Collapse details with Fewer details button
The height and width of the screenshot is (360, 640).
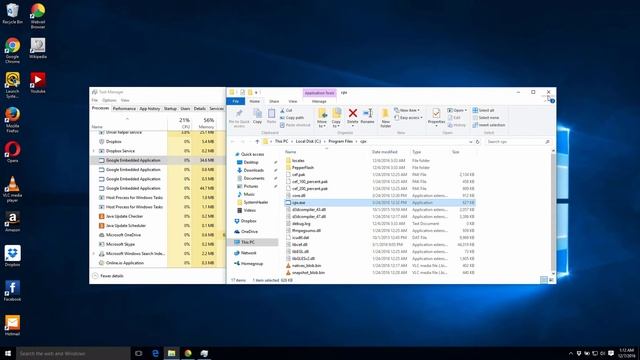108,276
